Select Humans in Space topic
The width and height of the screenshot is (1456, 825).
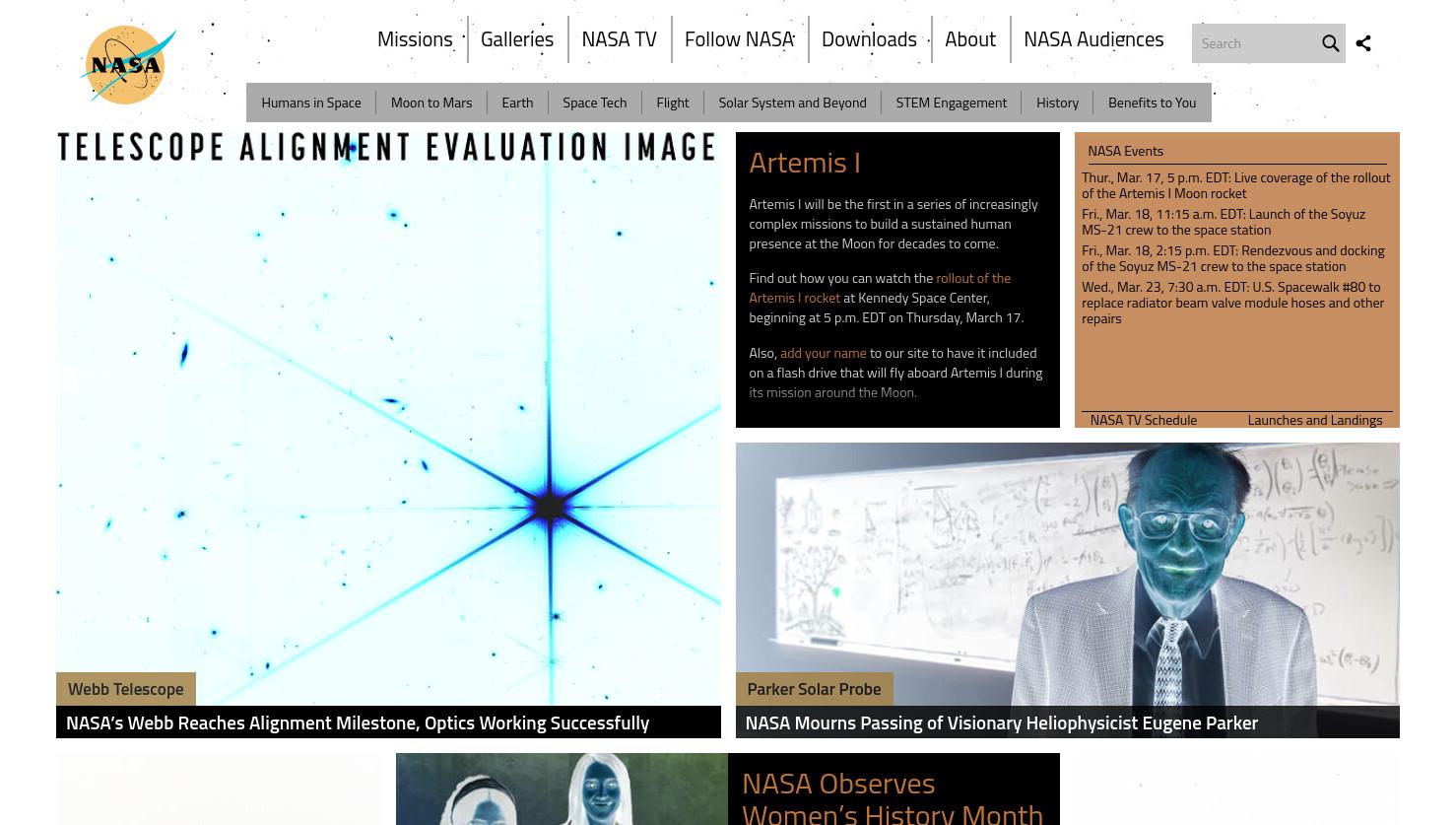[x=311, y=103]
